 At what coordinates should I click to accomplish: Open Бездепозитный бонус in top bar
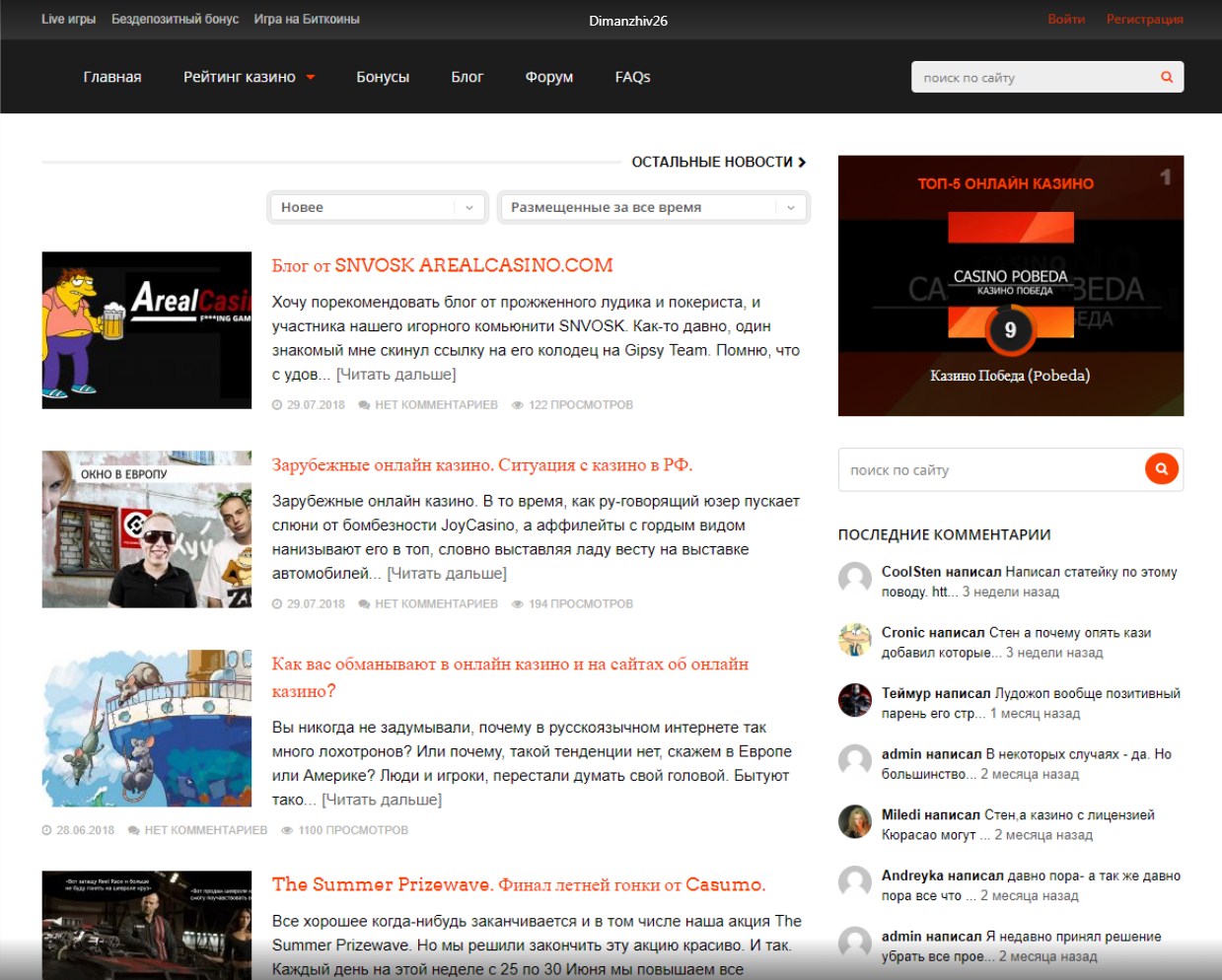click(x=175, y=20)
